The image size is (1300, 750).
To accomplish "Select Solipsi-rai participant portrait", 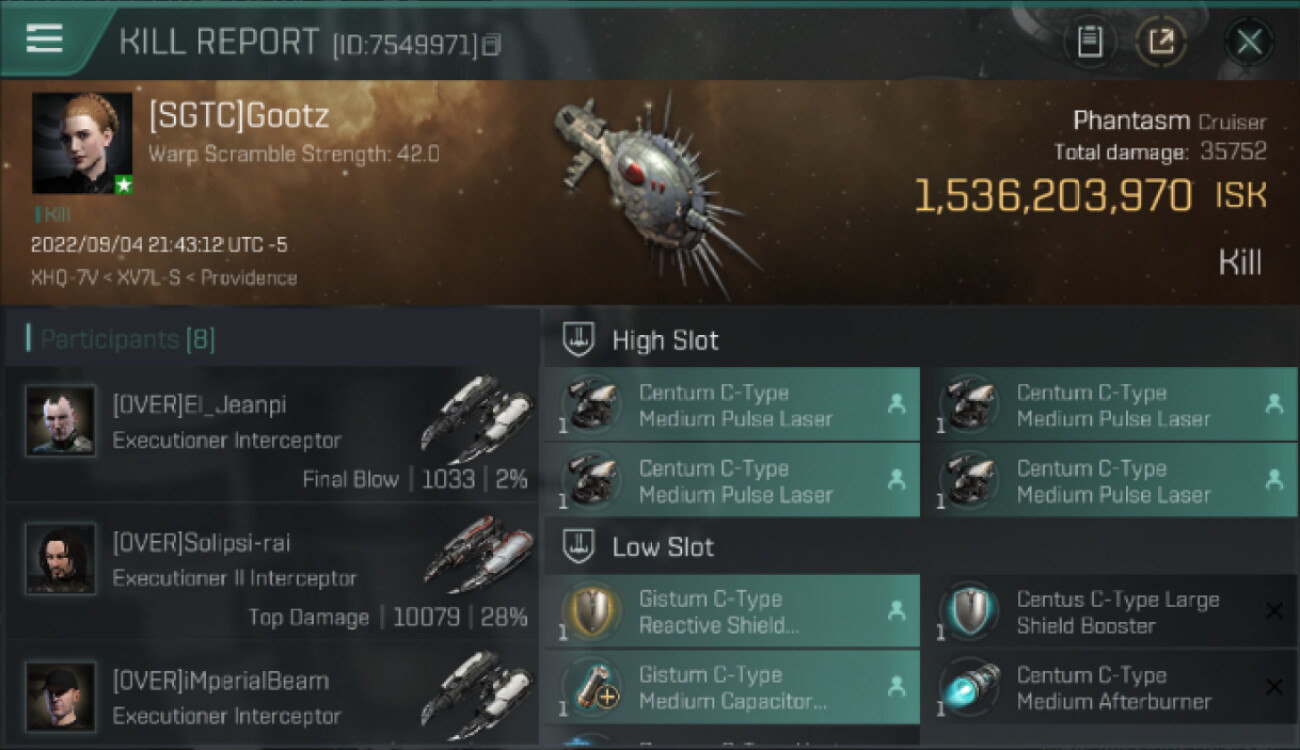I will (x=60, y=559).
